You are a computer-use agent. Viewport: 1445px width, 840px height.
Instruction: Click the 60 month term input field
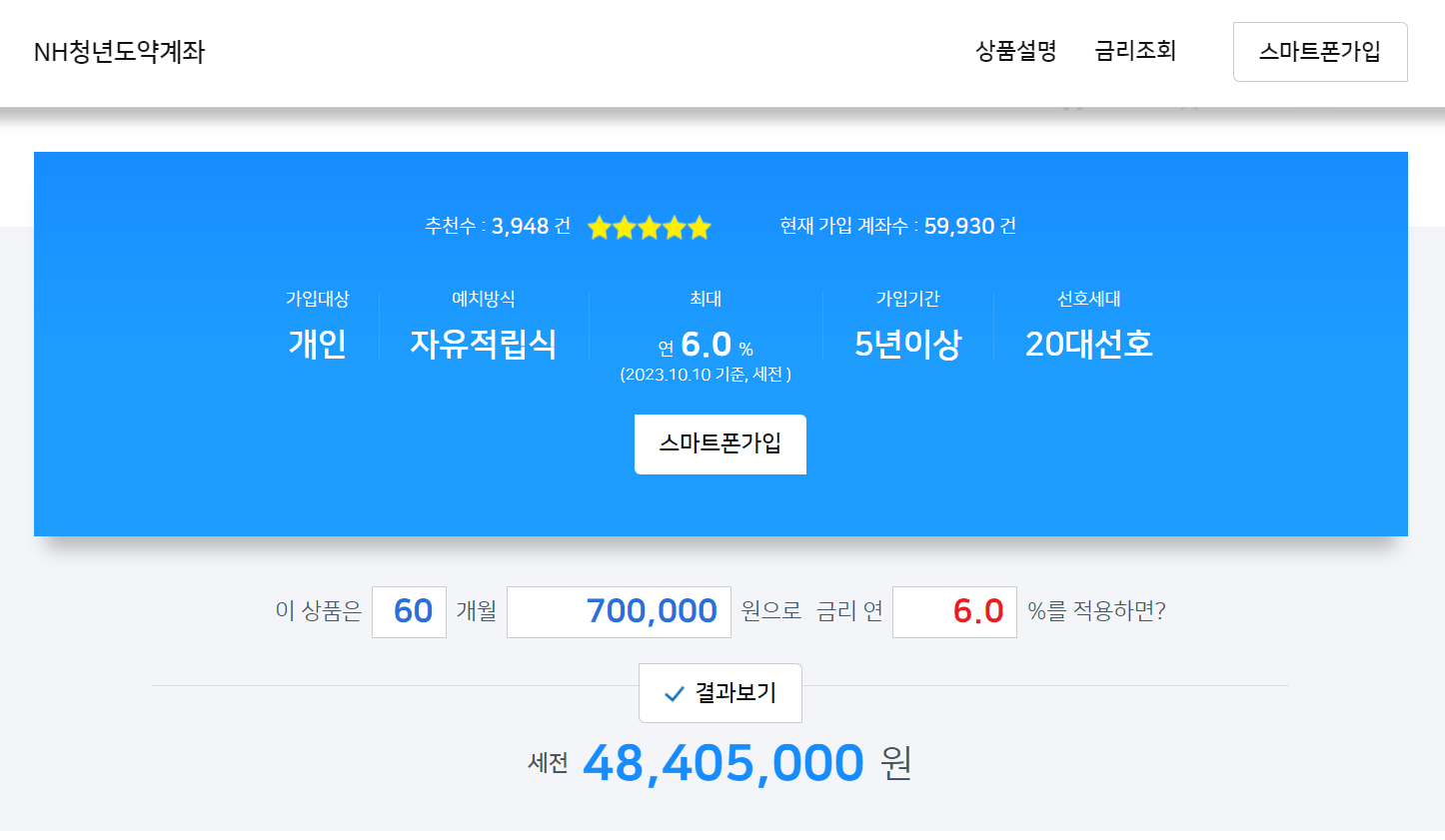tap(409, 611)
